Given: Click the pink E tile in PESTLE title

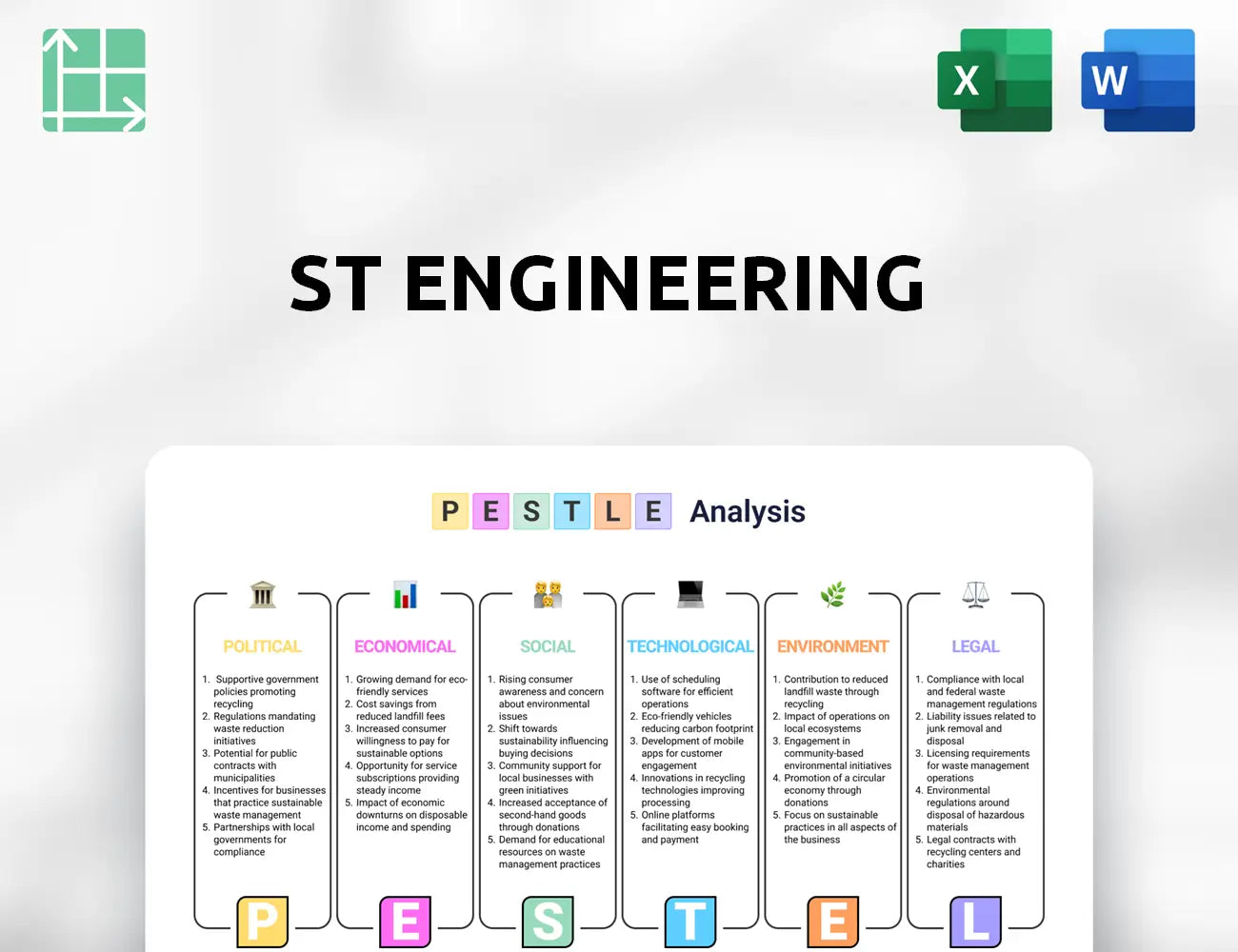Looking at the screenshot, I should [x=490, y=511].
